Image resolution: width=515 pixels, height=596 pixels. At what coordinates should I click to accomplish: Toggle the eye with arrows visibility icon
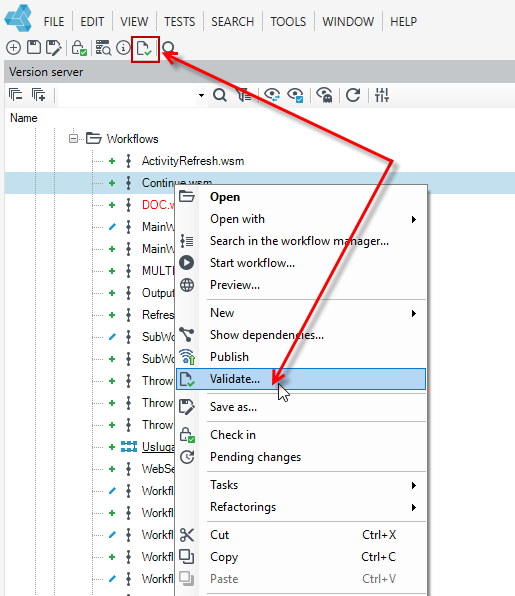[x=272, y=95]
